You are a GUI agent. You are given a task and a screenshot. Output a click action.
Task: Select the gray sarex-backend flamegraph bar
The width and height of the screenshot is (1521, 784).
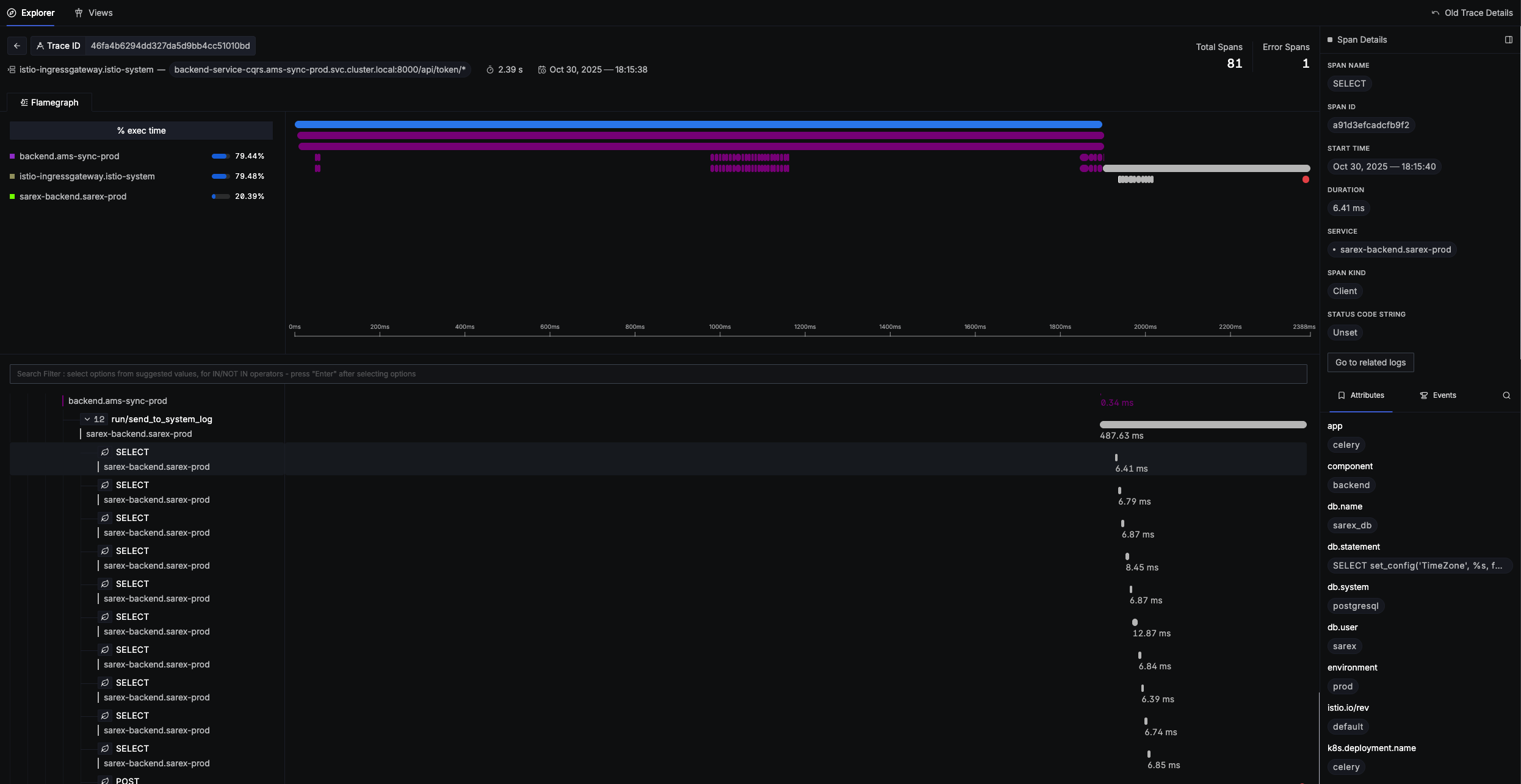(1206, 168)
